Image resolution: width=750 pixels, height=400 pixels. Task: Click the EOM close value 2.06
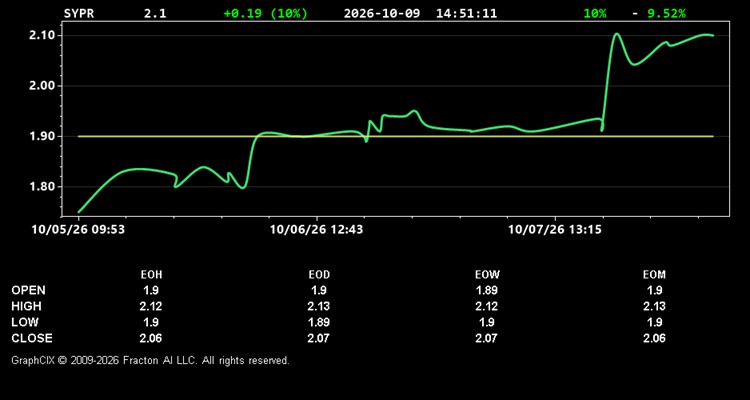[x=655, y=338]
